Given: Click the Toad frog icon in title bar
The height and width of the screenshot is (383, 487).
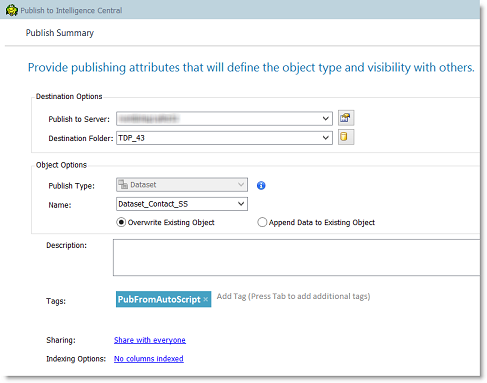Looking at the screenshot, I should (x=11, y=10).
